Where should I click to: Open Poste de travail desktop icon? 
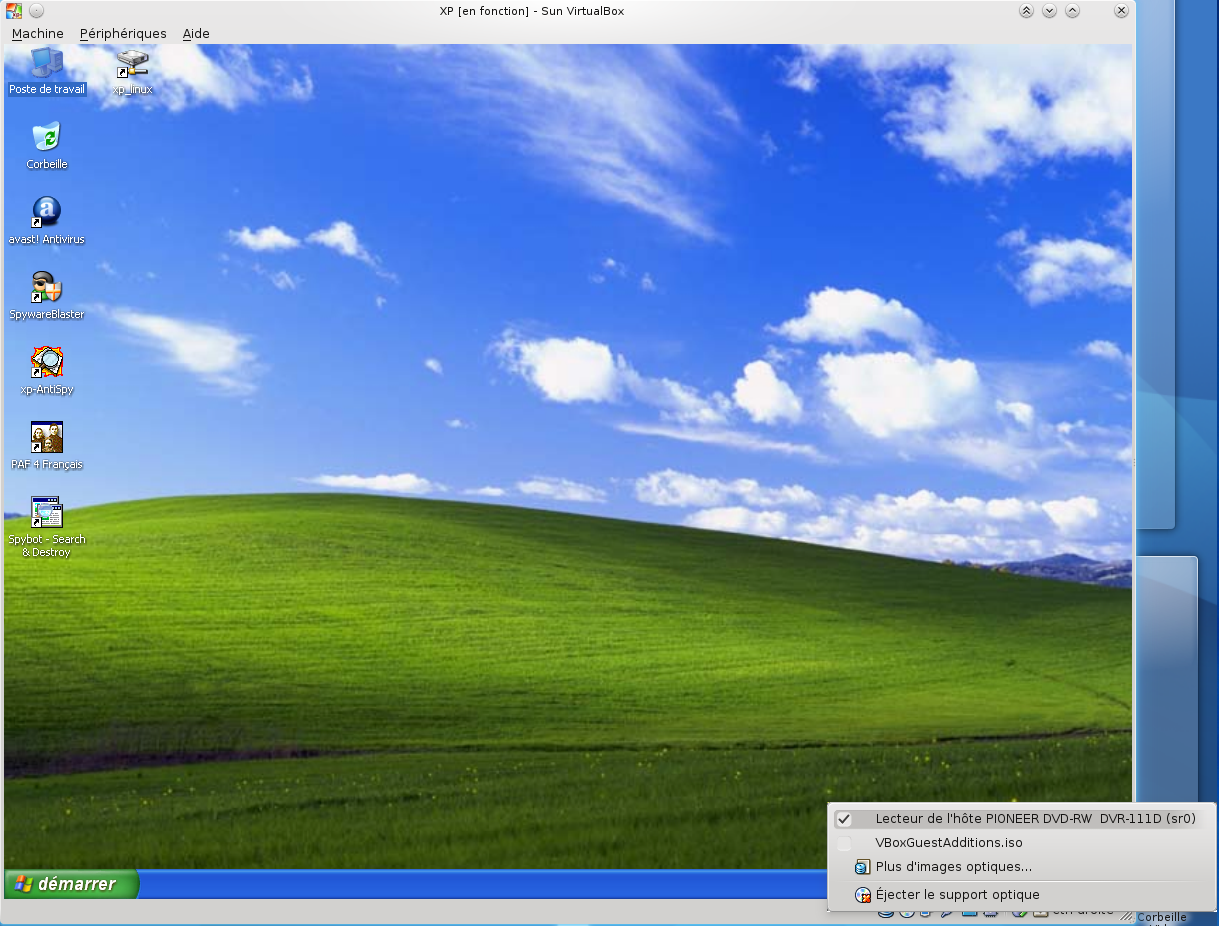coord(47,64)
